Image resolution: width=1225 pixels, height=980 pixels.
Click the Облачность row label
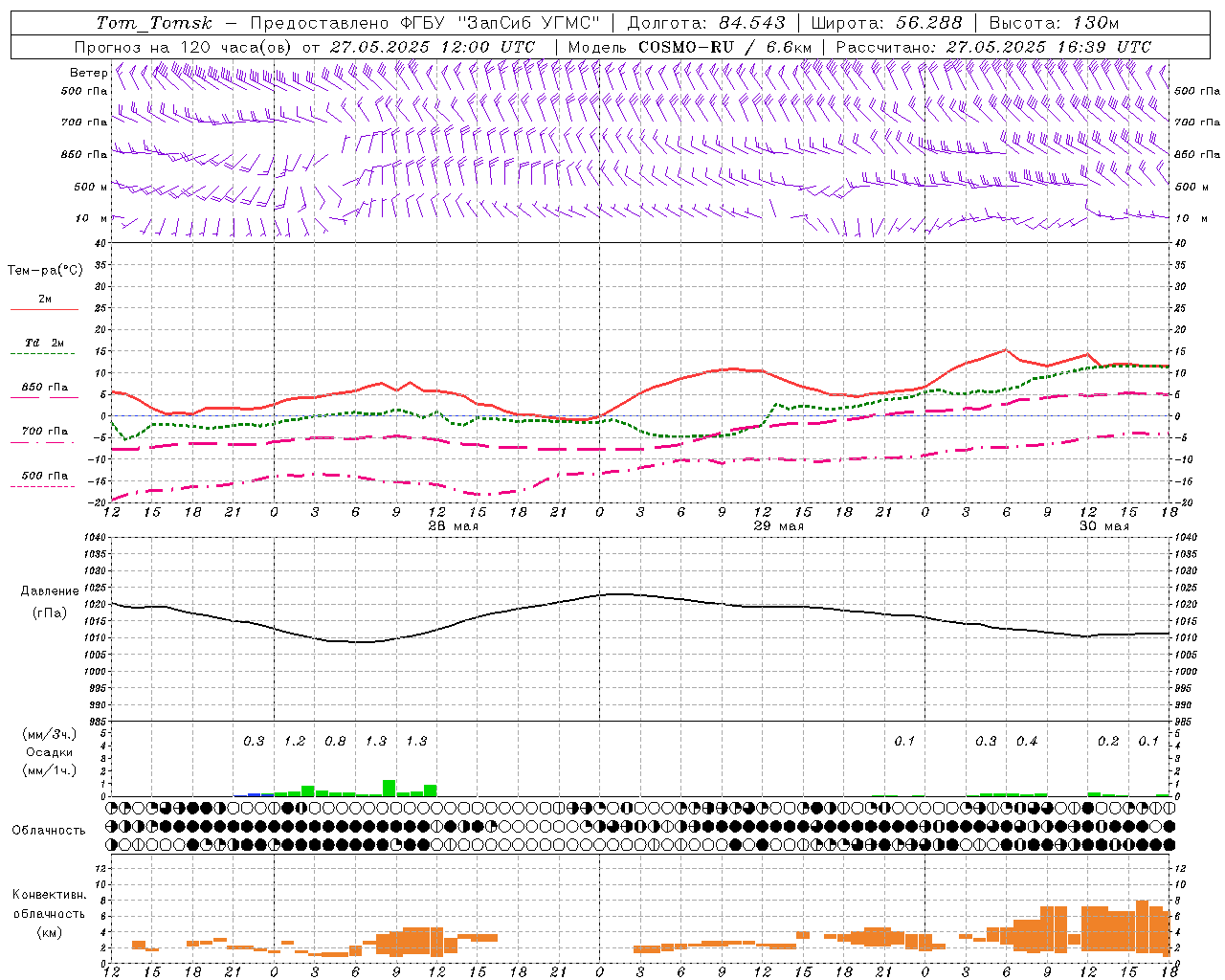49,831
